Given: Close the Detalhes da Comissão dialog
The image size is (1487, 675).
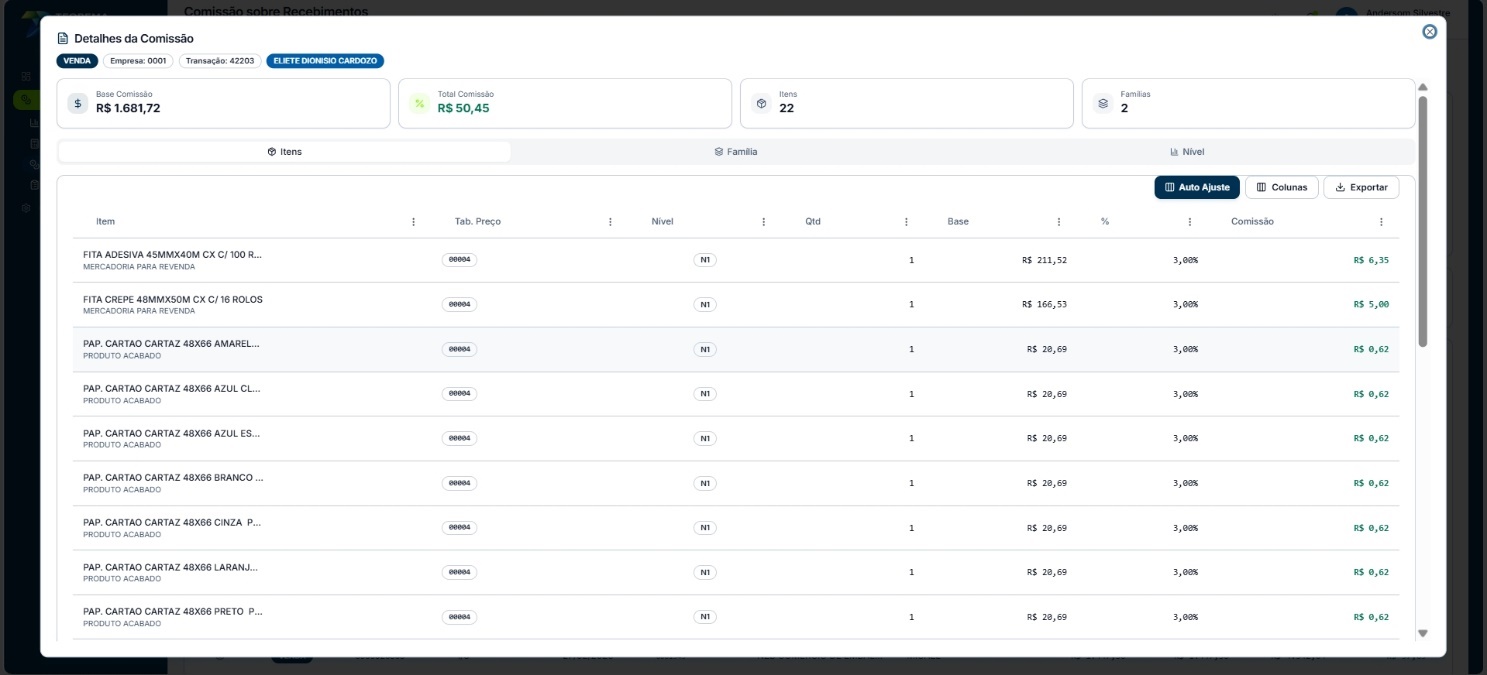Looking at the screenshot, I should [1429, 31].
